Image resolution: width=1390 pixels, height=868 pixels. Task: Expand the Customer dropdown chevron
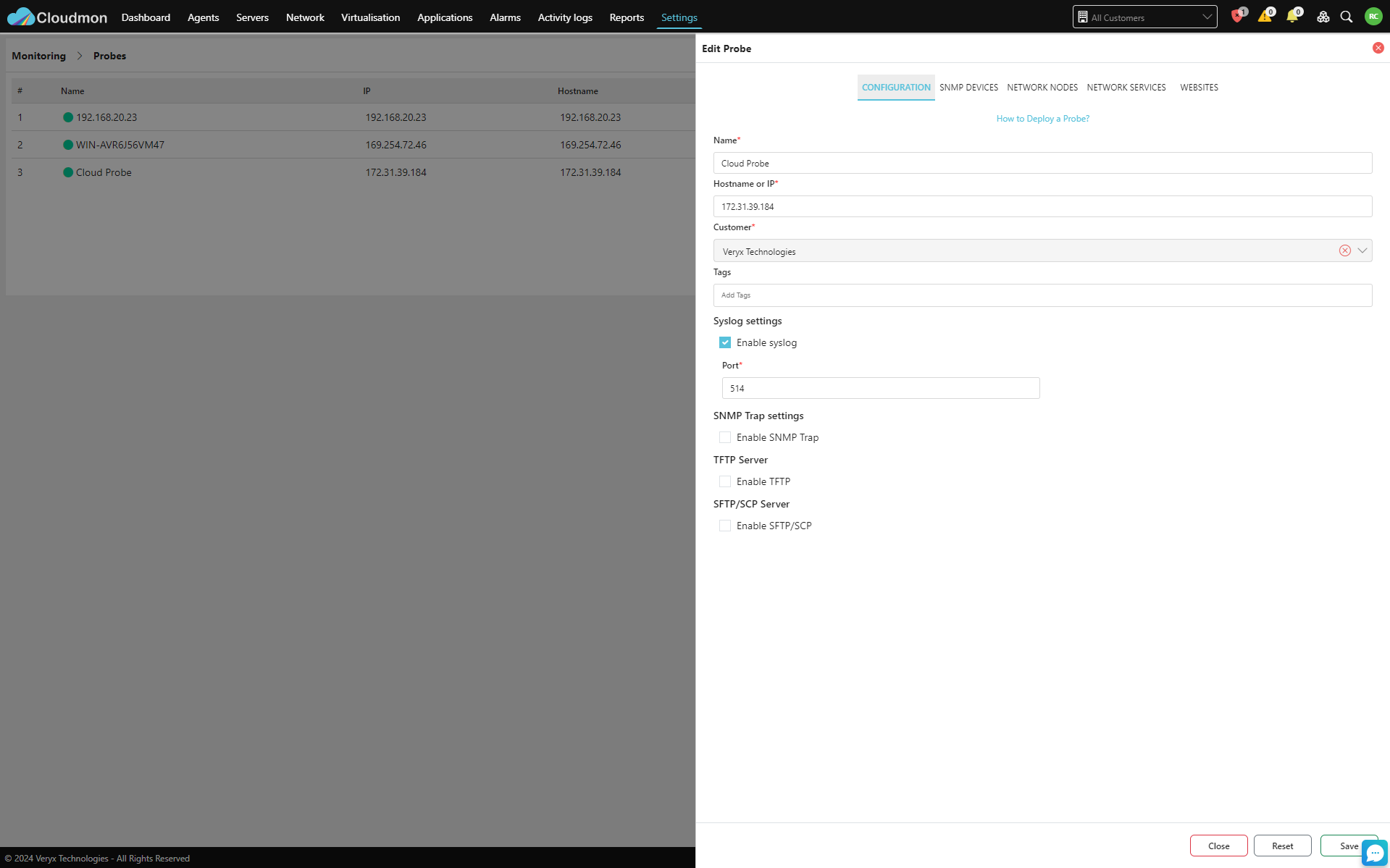pyautogui.click(x=1362, y=250)
